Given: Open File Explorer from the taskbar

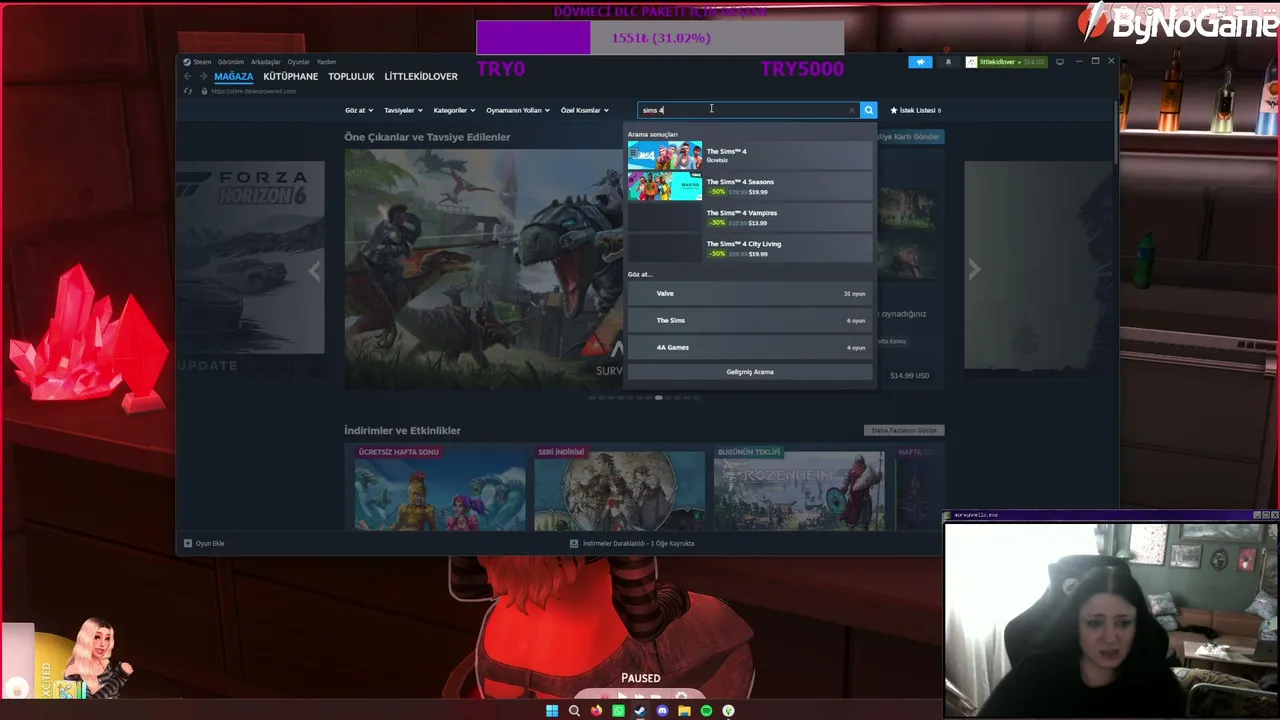Looking at the screenshot, I should (684, 711).
